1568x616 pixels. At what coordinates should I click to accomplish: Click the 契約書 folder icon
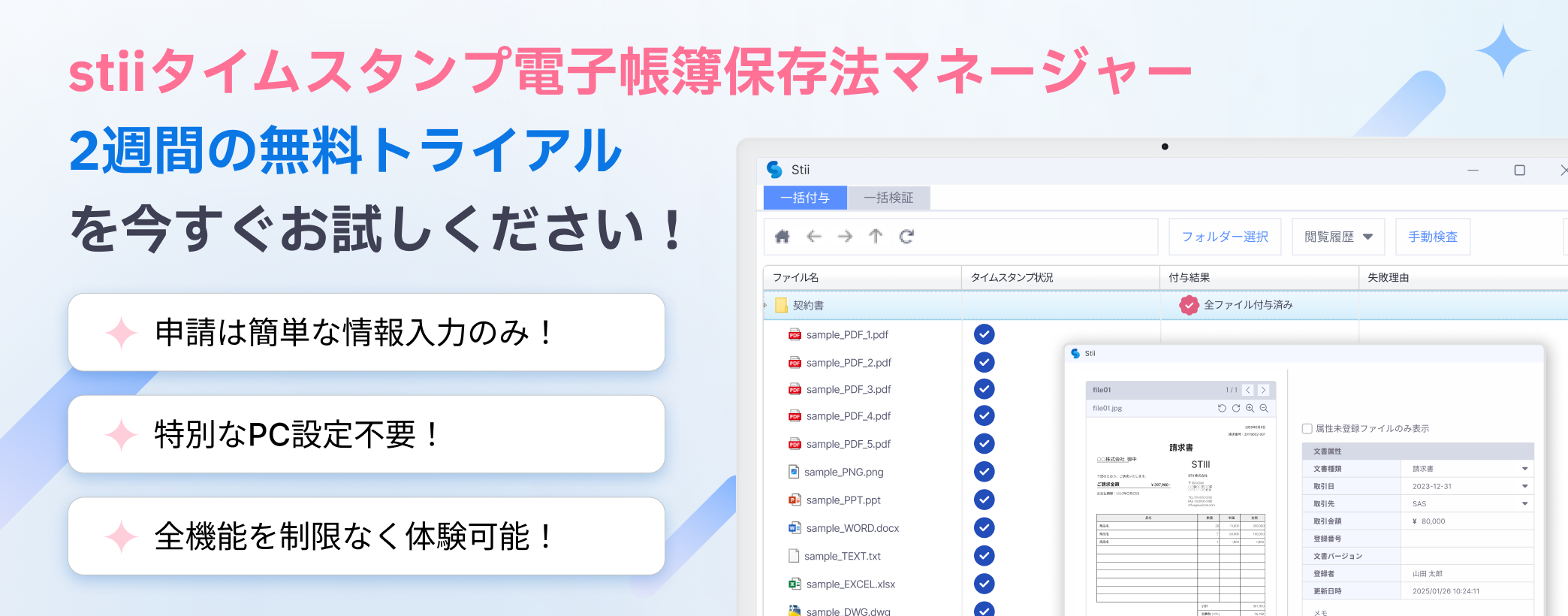(781, 305)
